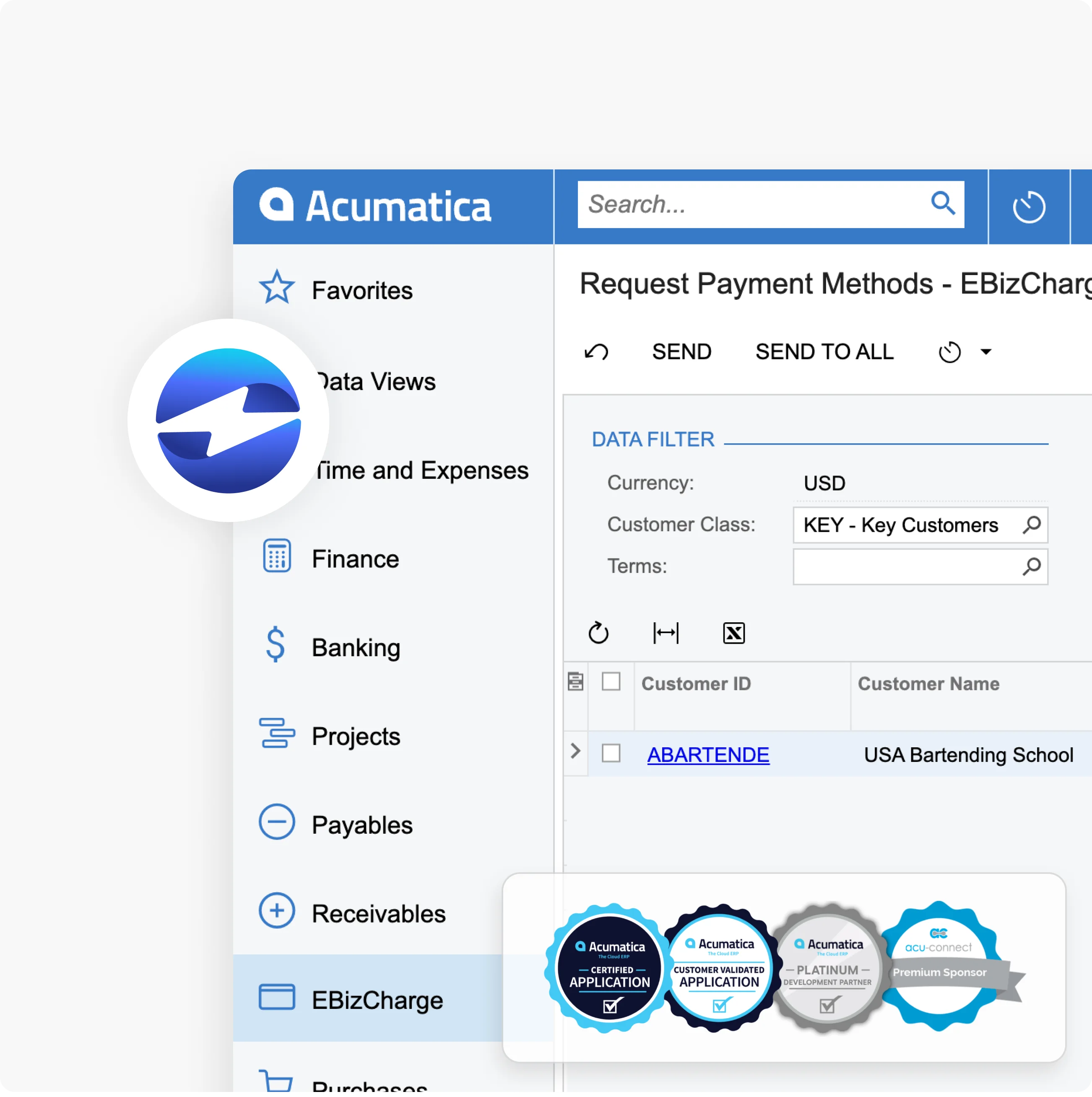Screen dimensions: 1092x1097
Task: Open the ABARTENDE customer link
Action: 708,755
